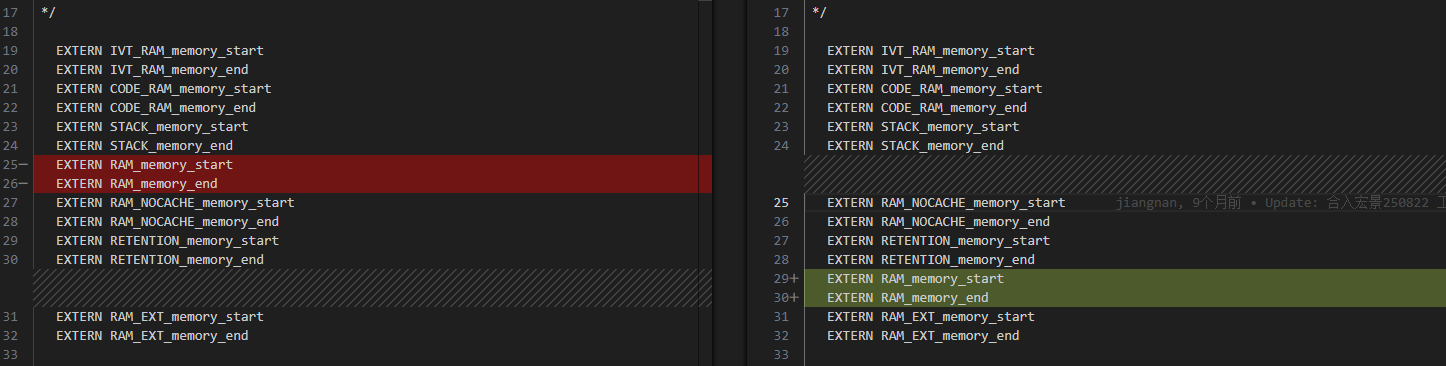Screen dimensions: 1446x366
Task: Click "EXTERN RETENTION_memory_start" on left line 29
Action: click(168, 241)
